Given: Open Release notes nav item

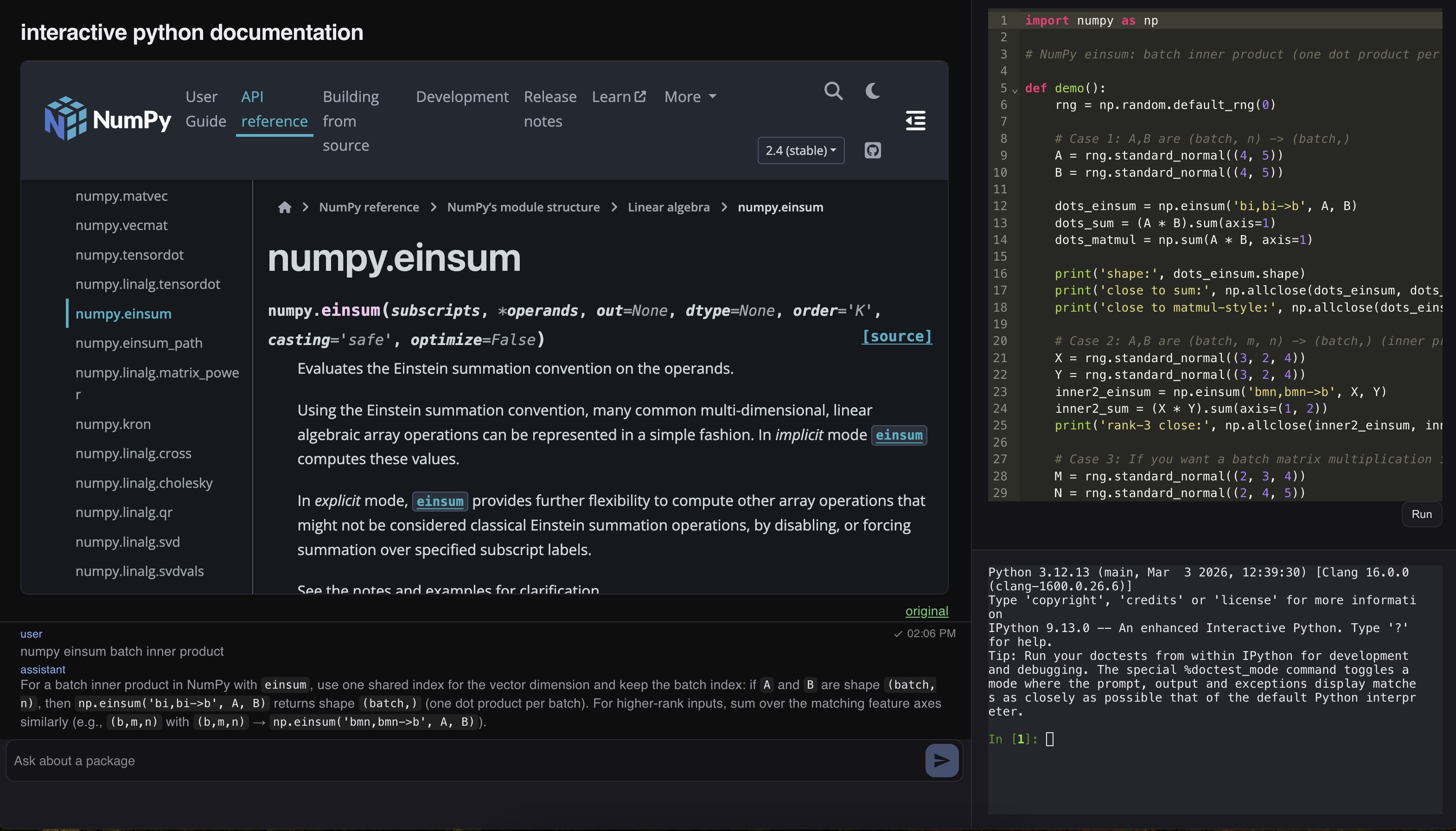Looking at the screenshot, I should [550, 109].
